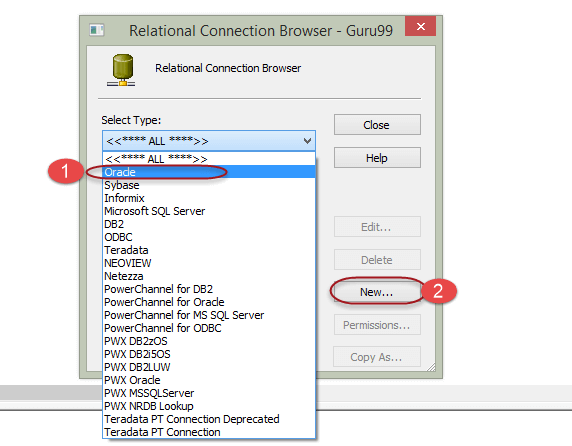
Task: Click the Delete button
Action: [x=377, y=260]
